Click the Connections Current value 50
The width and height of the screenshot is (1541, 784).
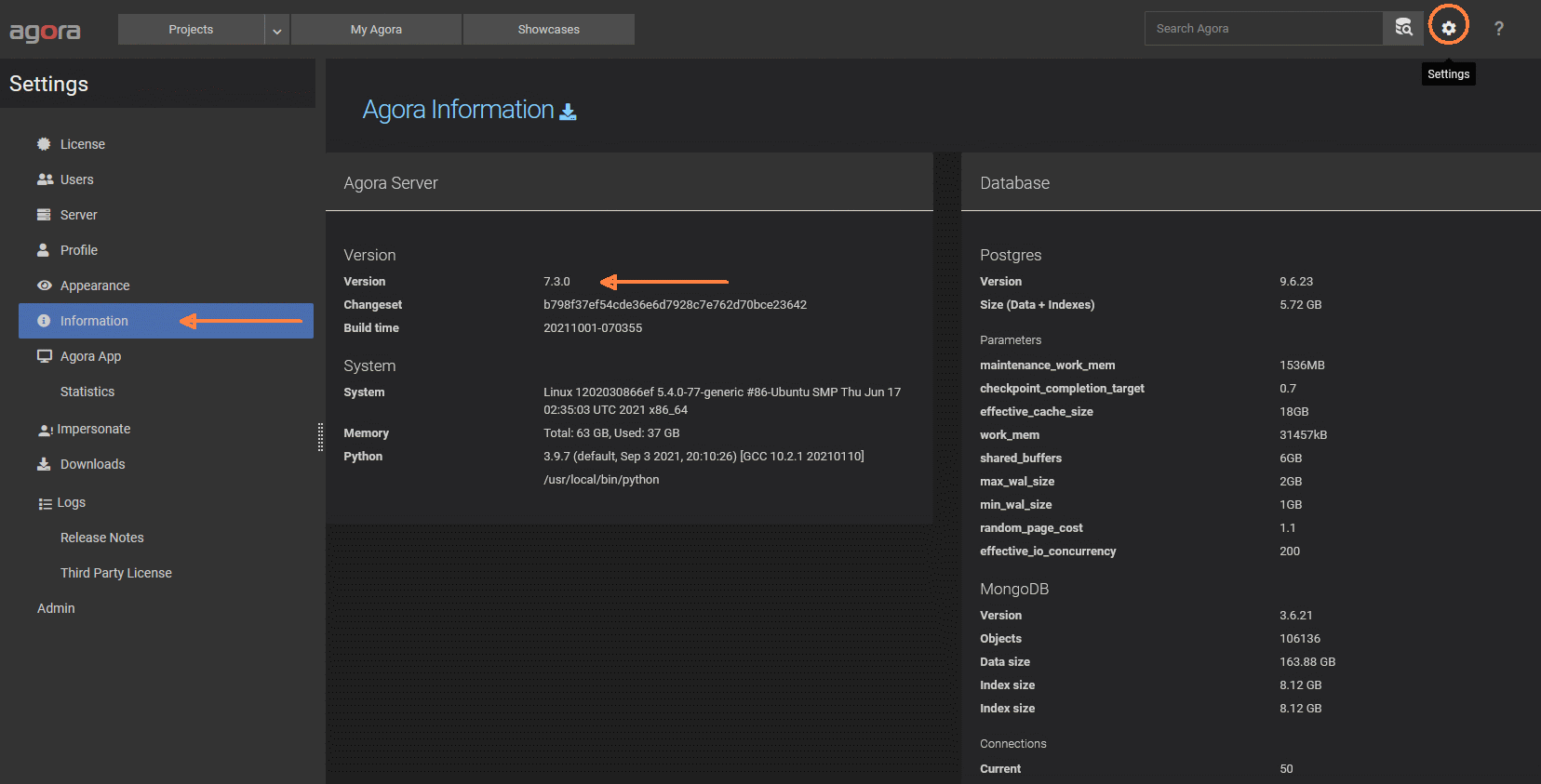[1286, 769]
